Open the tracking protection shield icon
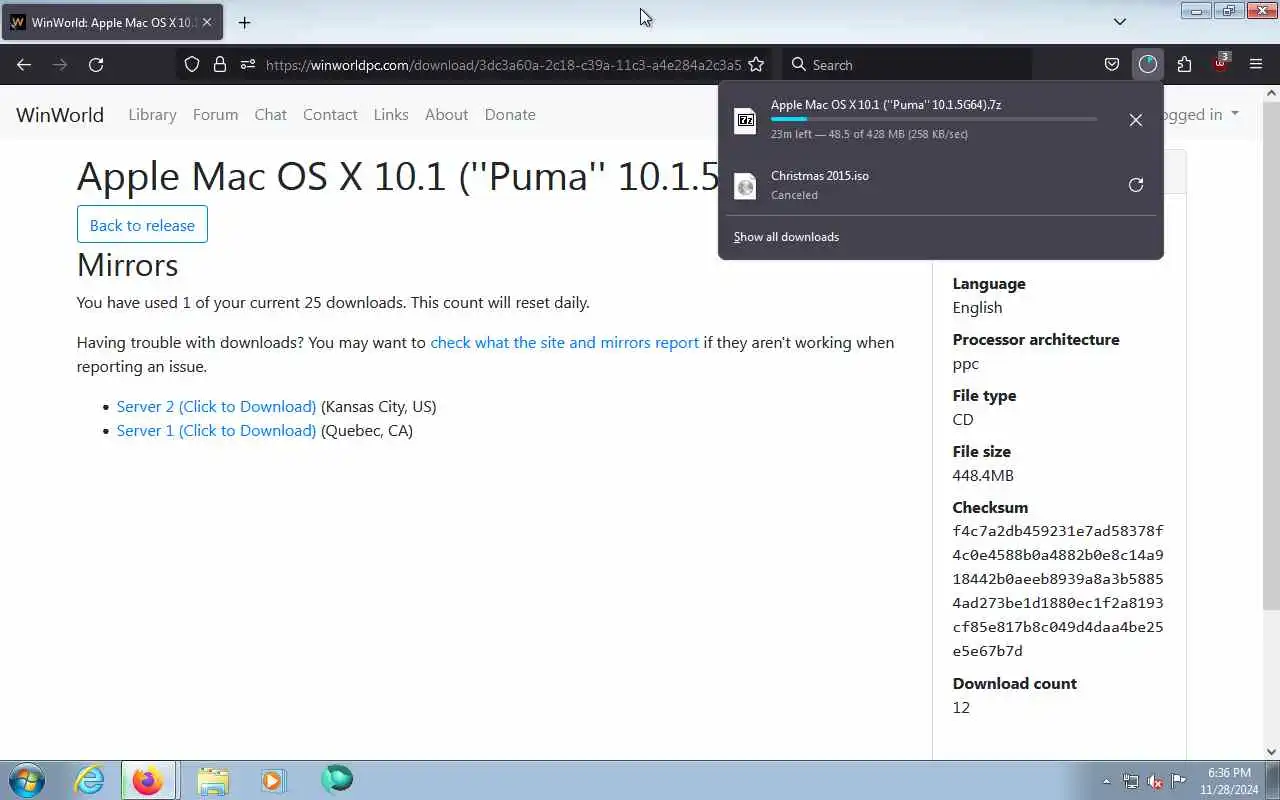This screenshot has height=800, width=1280. (x=192, y=64)
